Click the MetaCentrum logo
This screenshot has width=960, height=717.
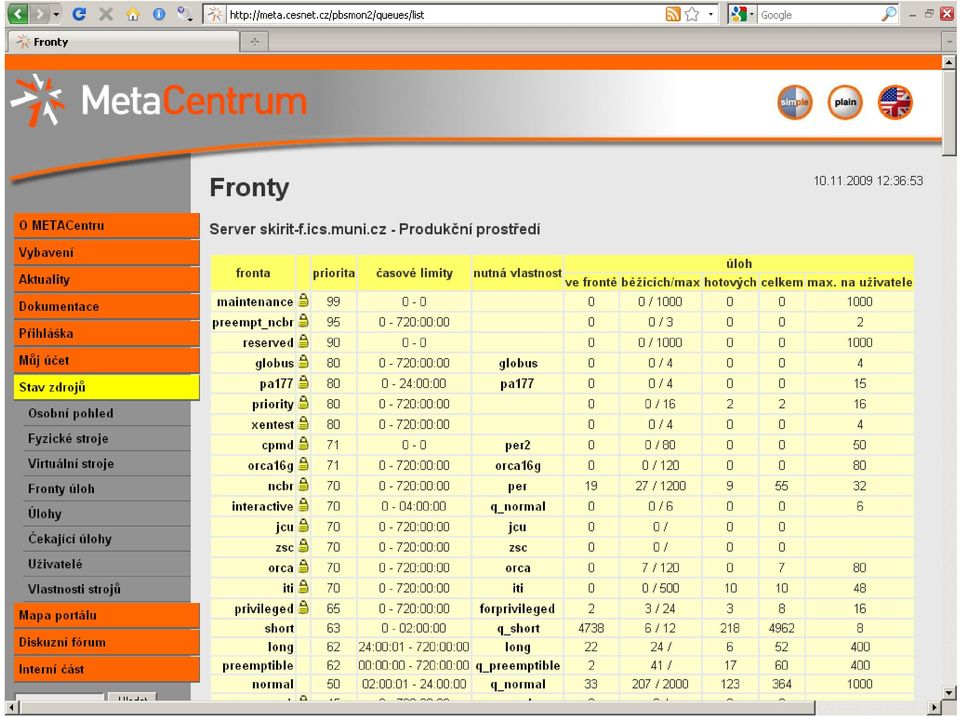point(159,100)
